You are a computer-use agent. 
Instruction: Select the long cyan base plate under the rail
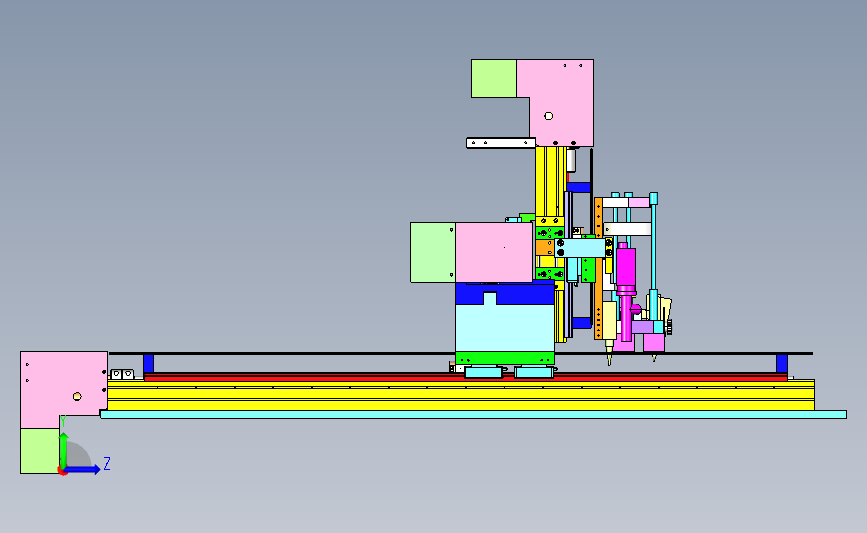pos(473,415)
